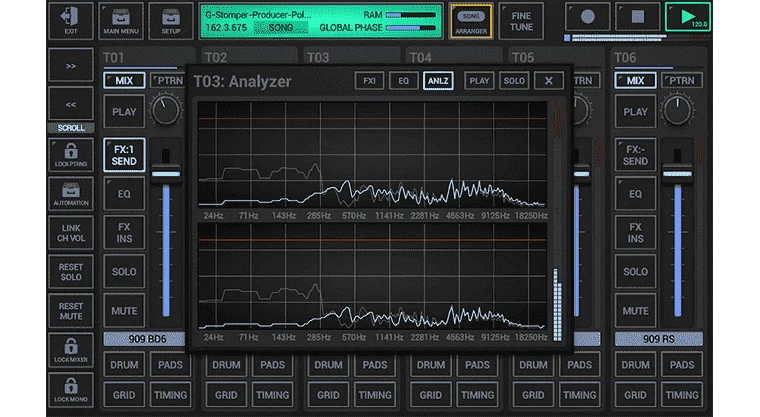Open the EQ for track T06
760x417 pixels.
point(635,194)
